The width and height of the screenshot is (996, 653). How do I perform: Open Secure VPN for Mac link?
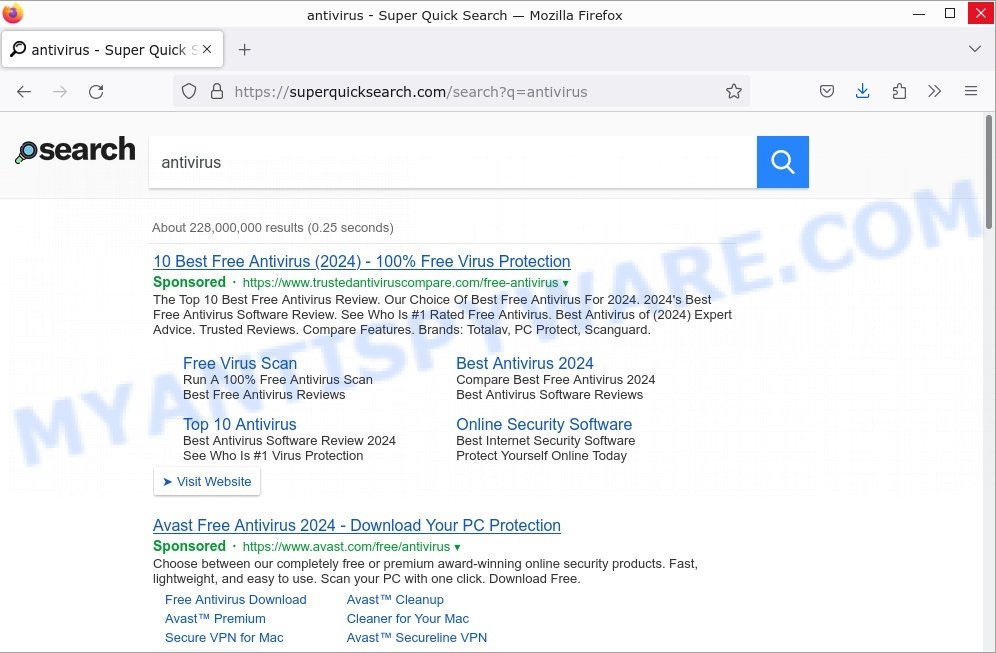click(224, 638)
